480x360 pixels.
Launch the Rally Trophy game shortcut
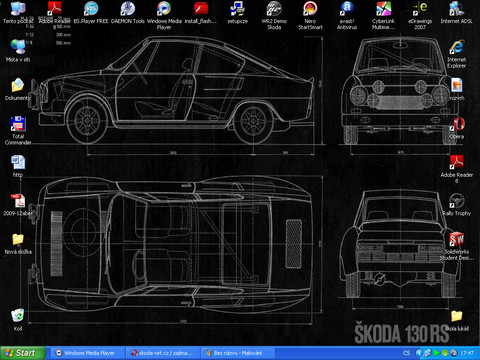(x=456, y=201)
